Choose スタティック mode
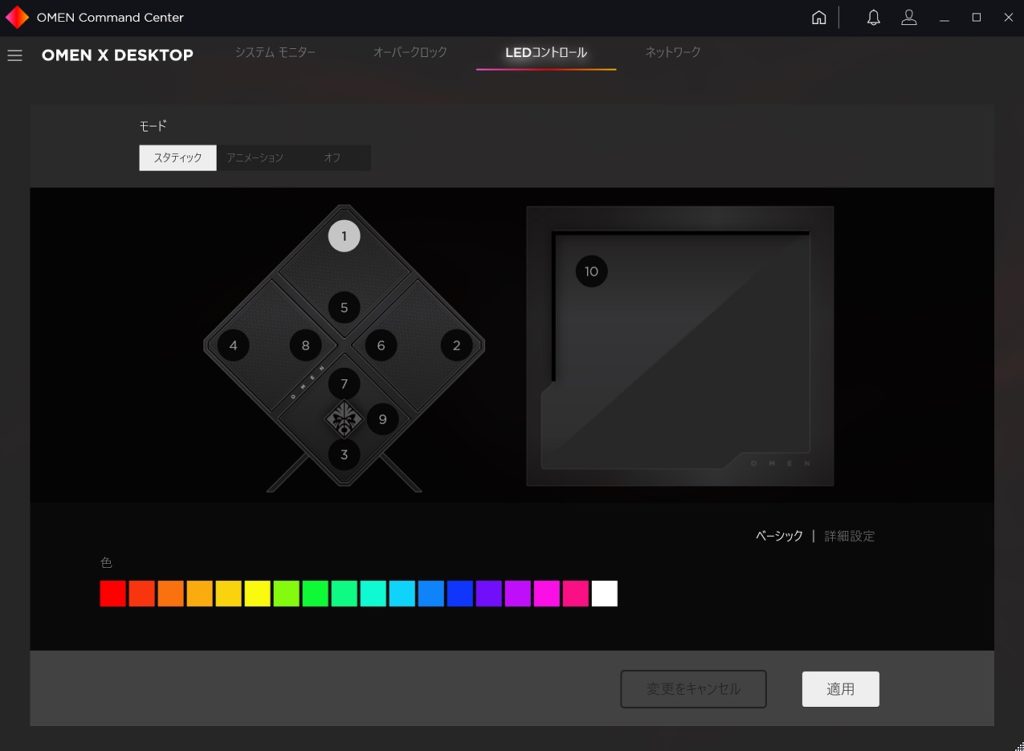The height and width of the screenshot is (751, 1024). 178,158
